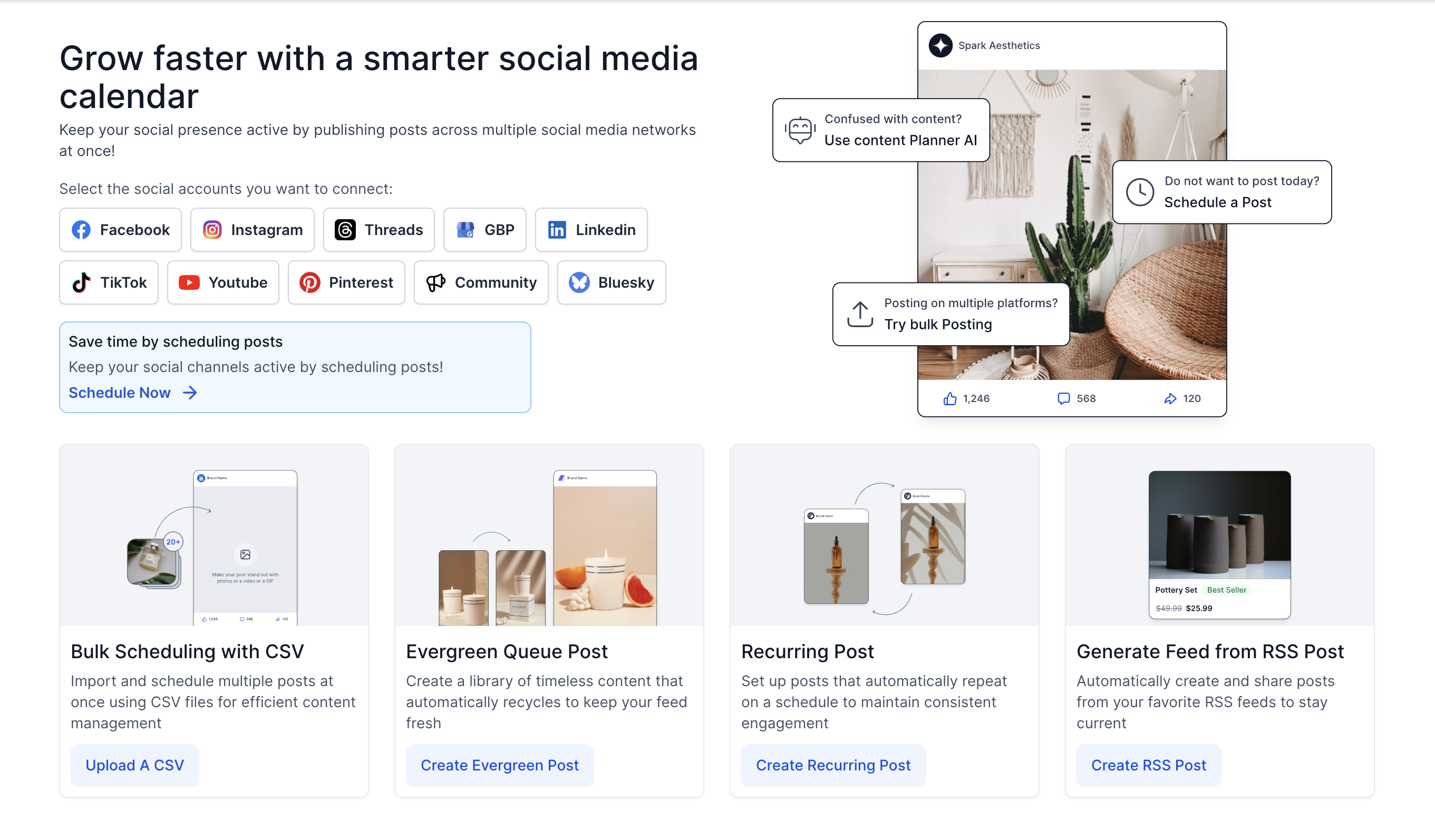Select the TikTok account option
Image resolution: width=1435 pixels, height=840 pixels.
pos(109,283)
